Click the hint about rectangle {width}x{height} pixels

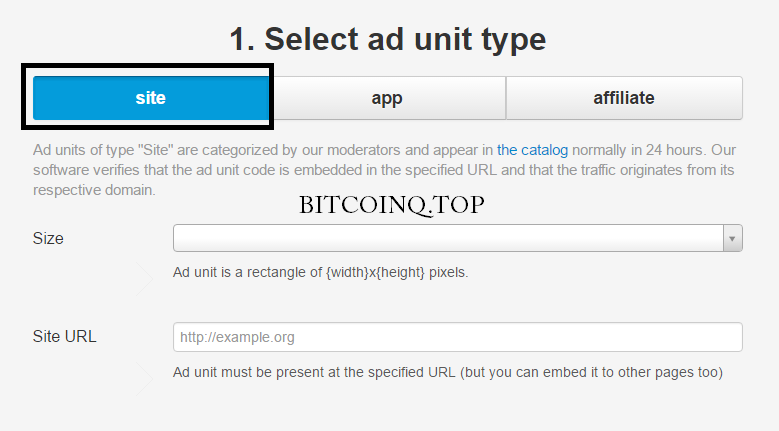tap(320, 273)
